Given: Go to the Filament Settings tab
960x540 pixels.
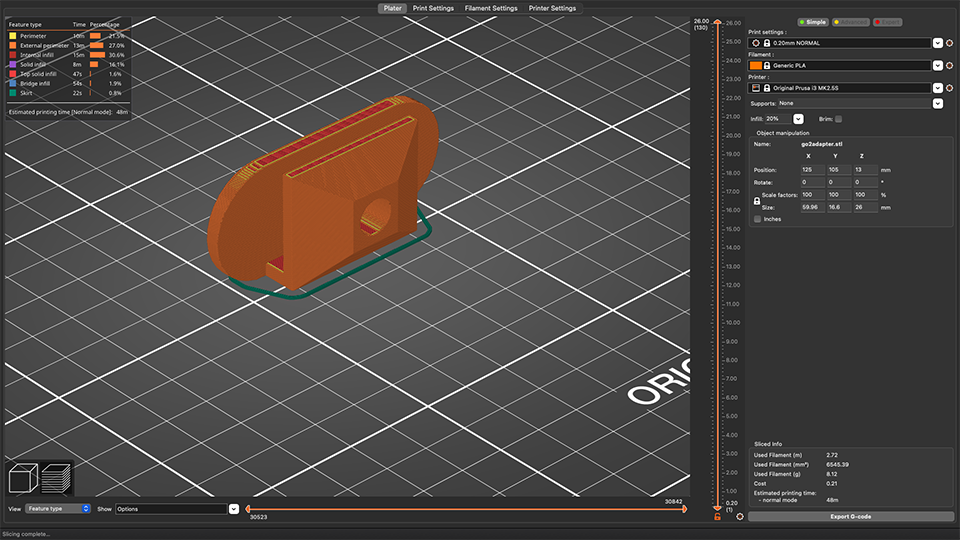Looking at the screenshot, I should [491, 8].
